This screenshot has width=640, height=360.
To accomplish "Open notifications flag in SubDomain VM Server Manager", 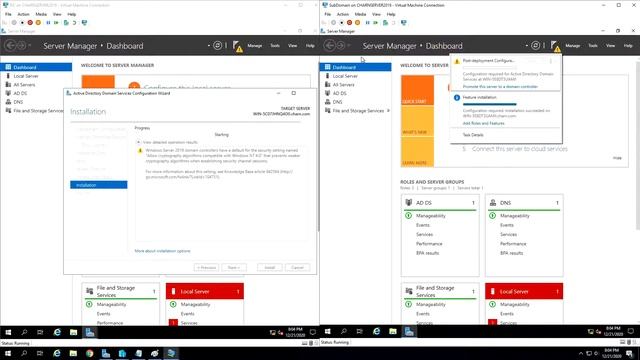I will pos(555,46).
